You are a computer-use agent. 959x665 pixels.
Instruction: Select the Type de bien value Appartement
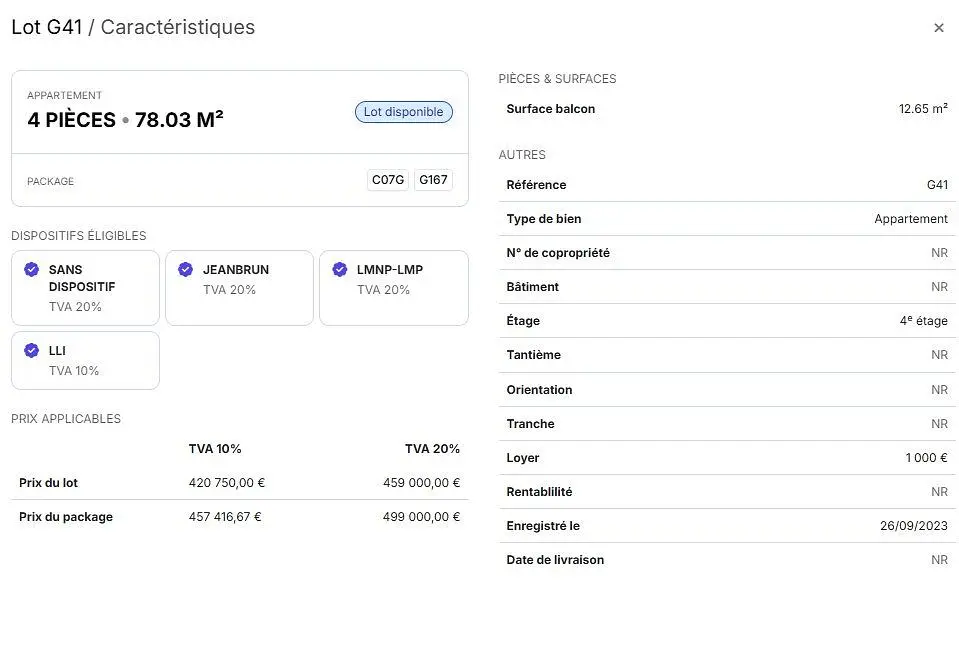coord(911,219)
